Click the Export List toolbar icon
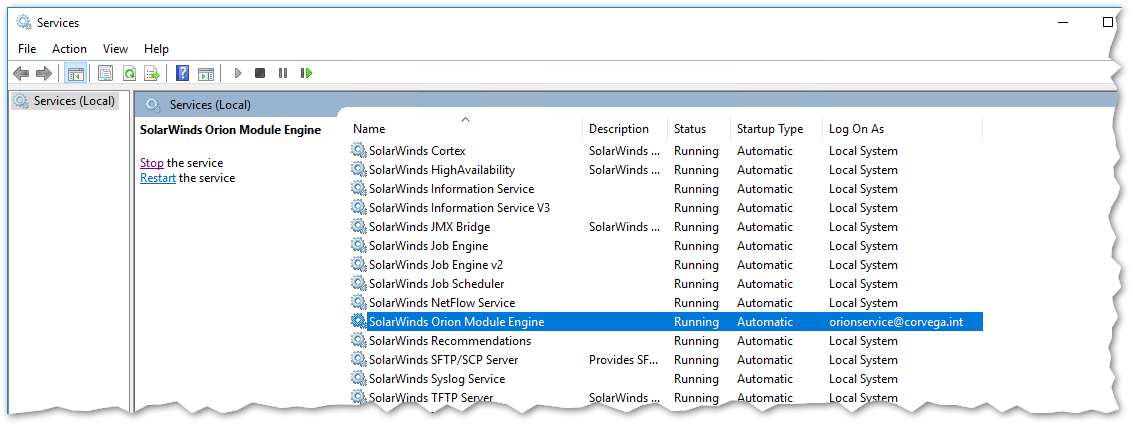The width and height of the screenshot is (1133, 425). pyautogui.click(x=152, y=73)
